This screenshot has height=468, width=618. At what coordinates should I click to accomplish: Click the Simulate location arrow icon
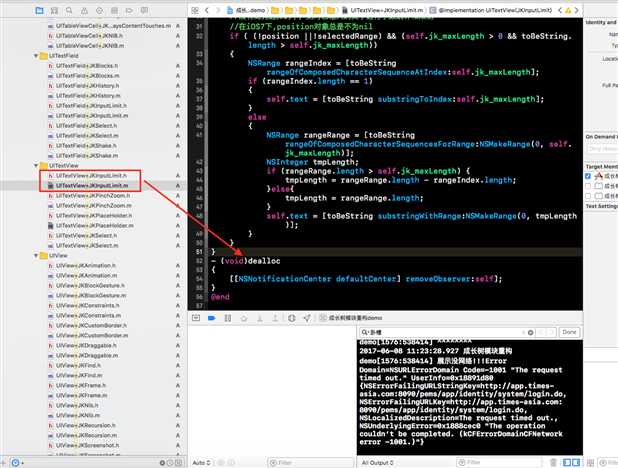(307, 318)
